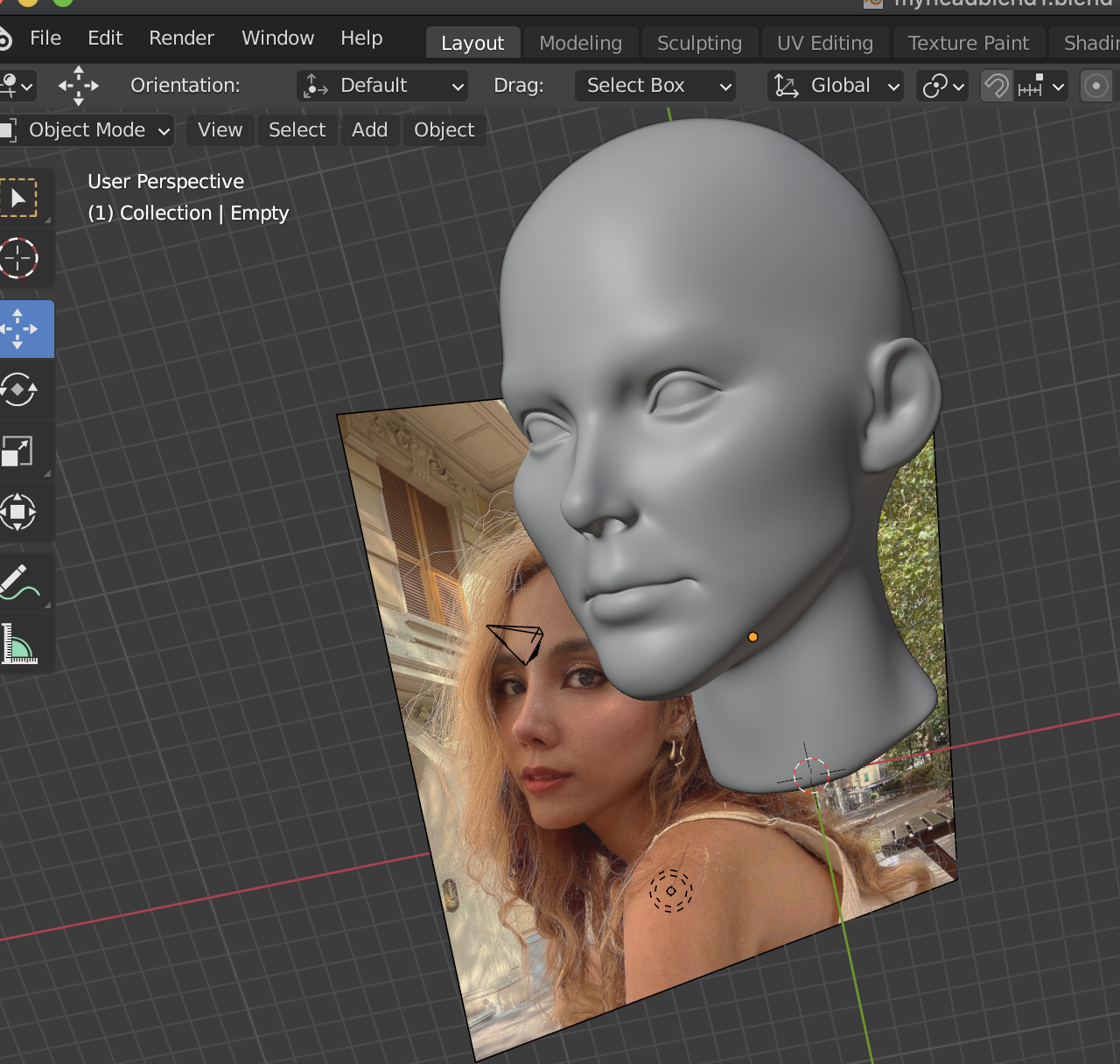The width and height of the screenshot is (1120, 1064).
Task: Open the viewport Select menu
Action: tap(297, 130)
